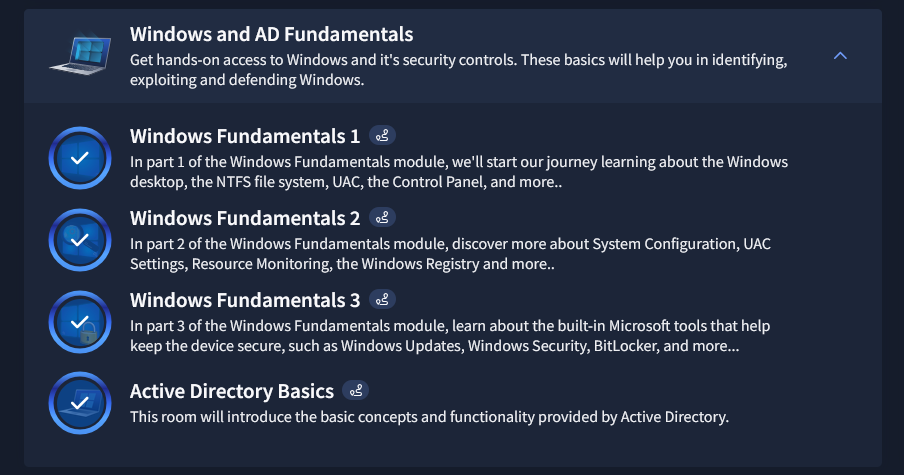The width and height of the screenshot is (904, 475).
Task: Click the badge icon beside Active Directory Basics
Action: click(356, 390)
